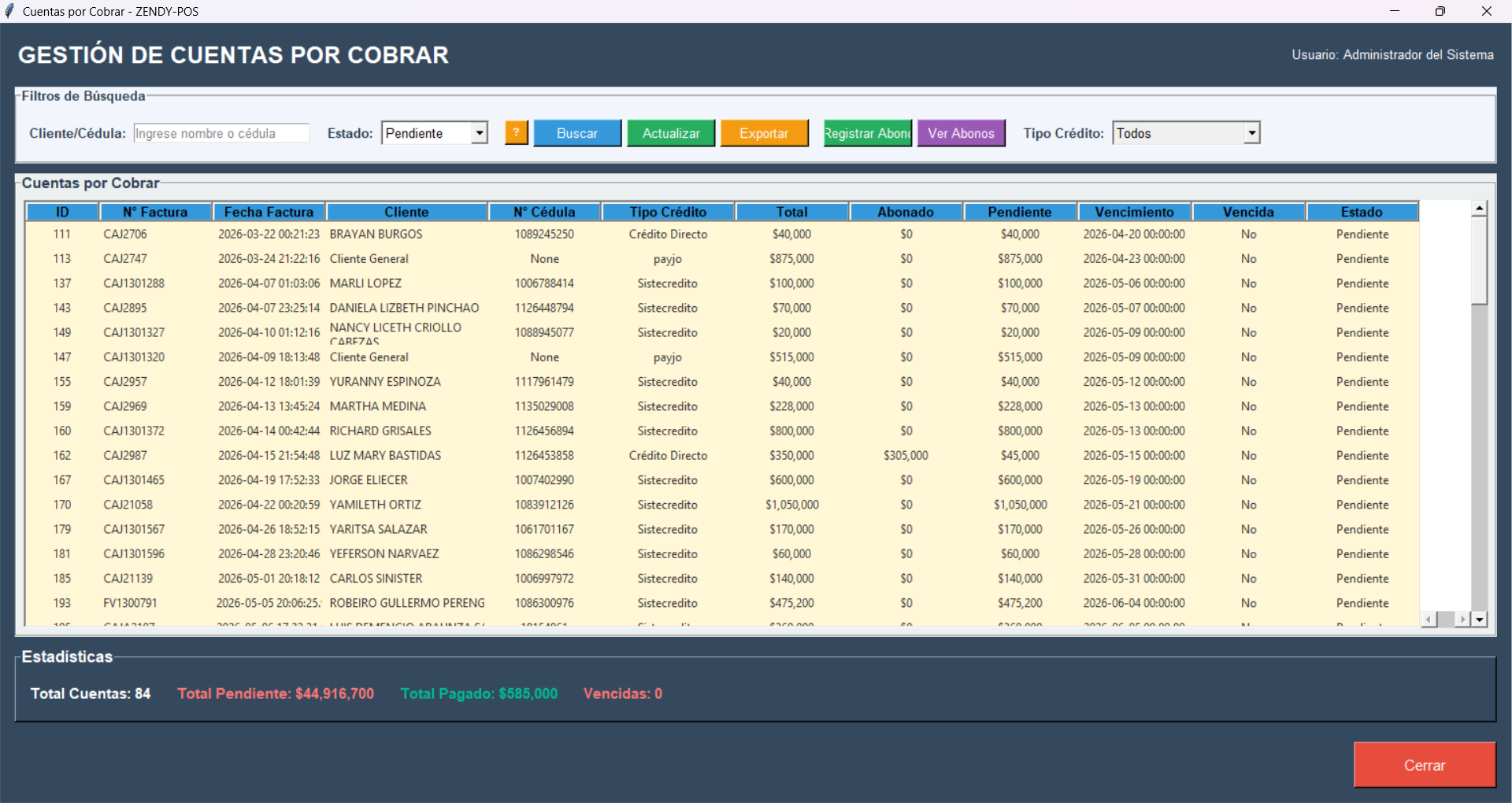
Task: Close the window with the title bar X
Action: tap(1487, 11)
